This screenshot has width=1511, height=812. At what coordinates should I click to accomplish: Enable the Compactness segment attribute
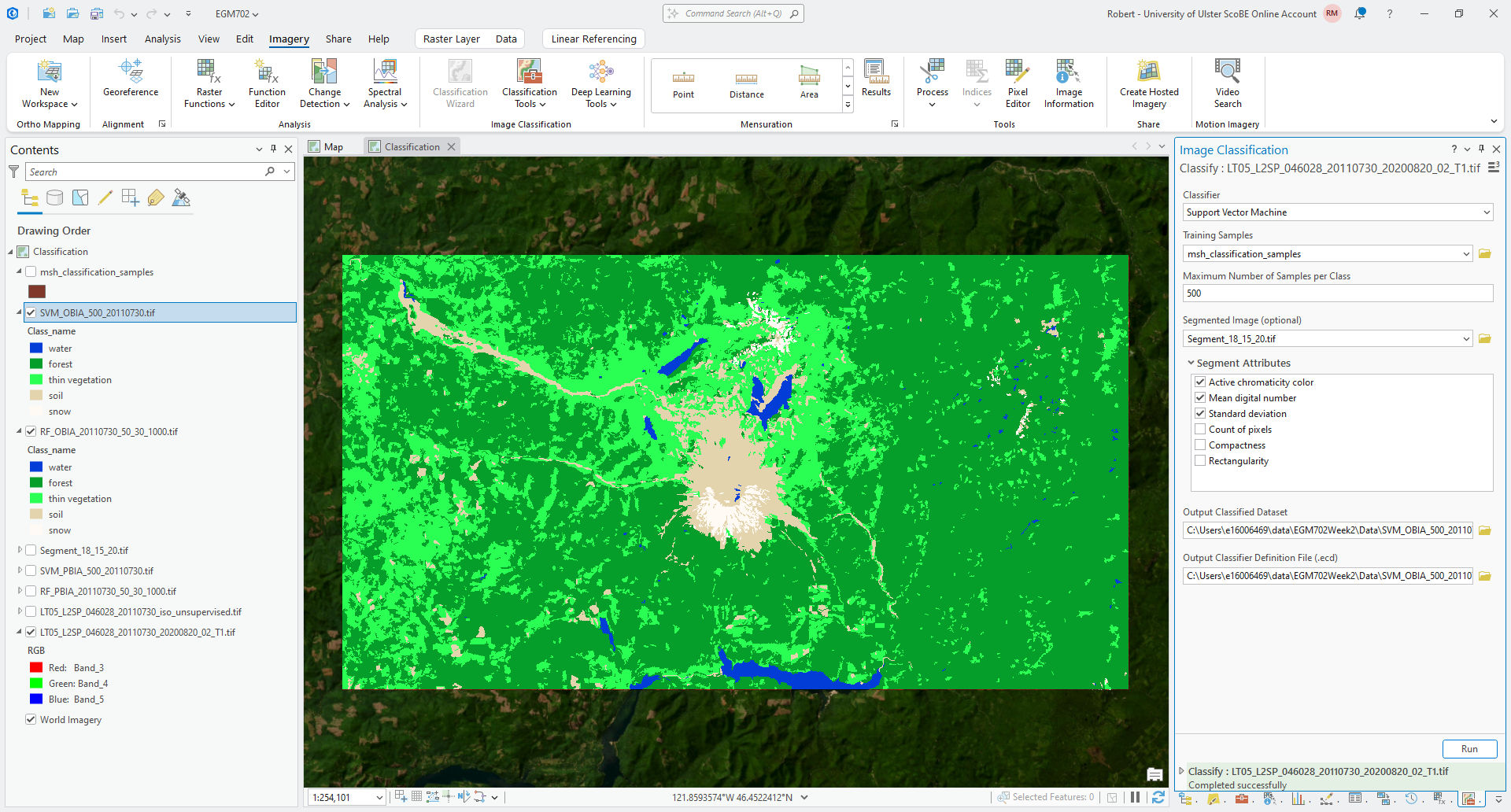click(x=1200, y=445)
